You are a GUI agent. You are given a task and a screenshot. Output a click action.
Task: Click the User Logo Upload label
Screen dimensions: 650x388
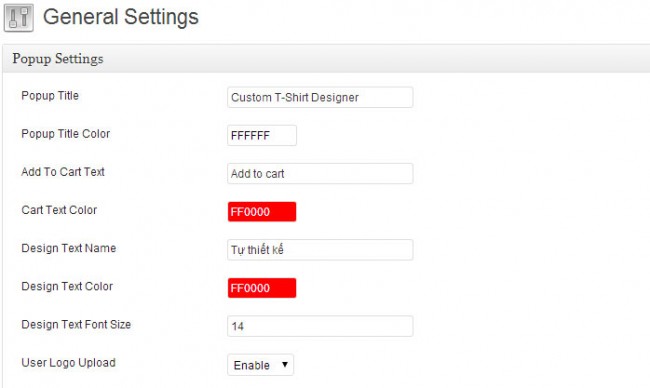tap(68, 362)
